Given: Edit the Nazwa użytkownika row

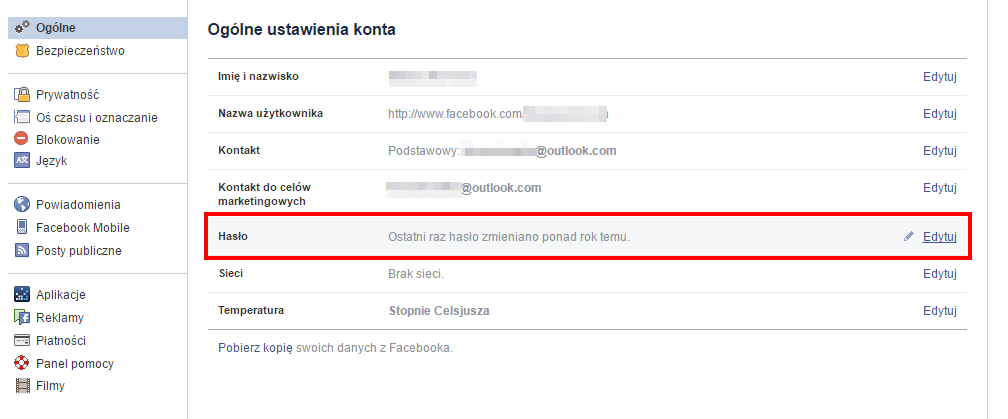Looking at the screenshot, I should pyautogui.click(x=940, y=114).
